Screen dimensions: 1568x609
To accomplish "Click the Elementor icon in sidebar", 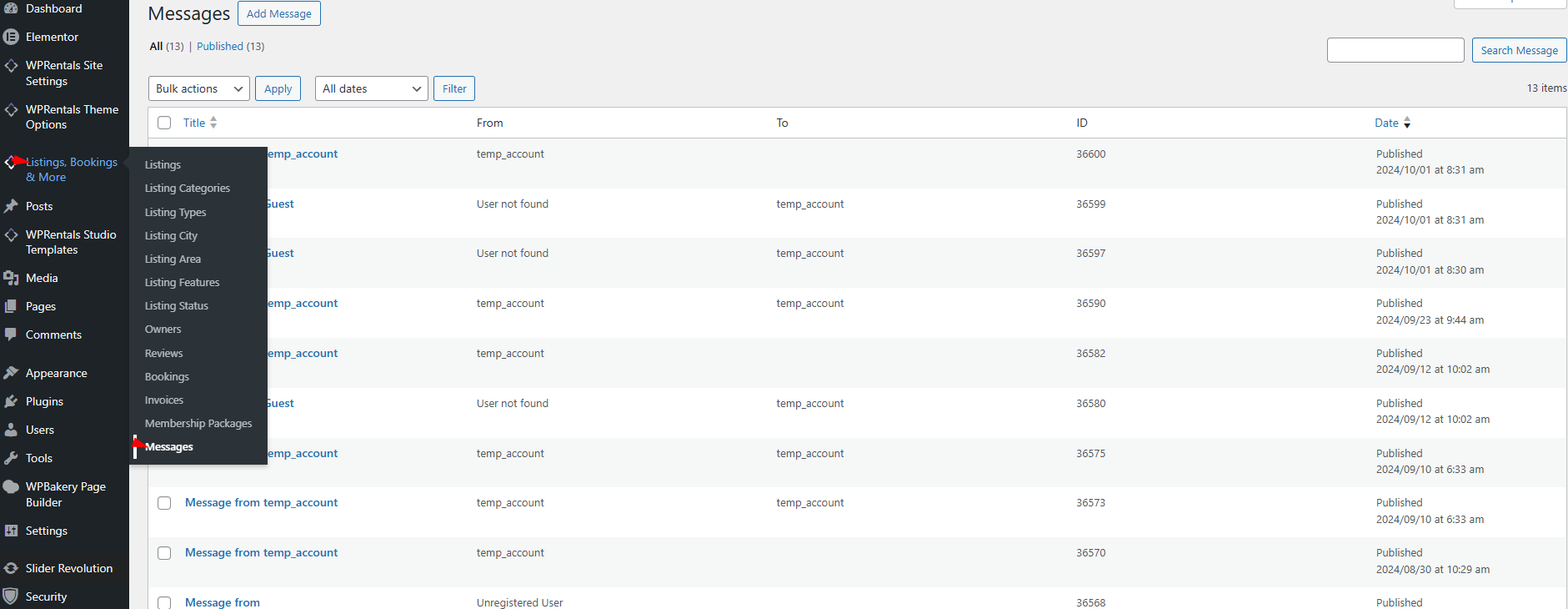I will pos(11,37).
